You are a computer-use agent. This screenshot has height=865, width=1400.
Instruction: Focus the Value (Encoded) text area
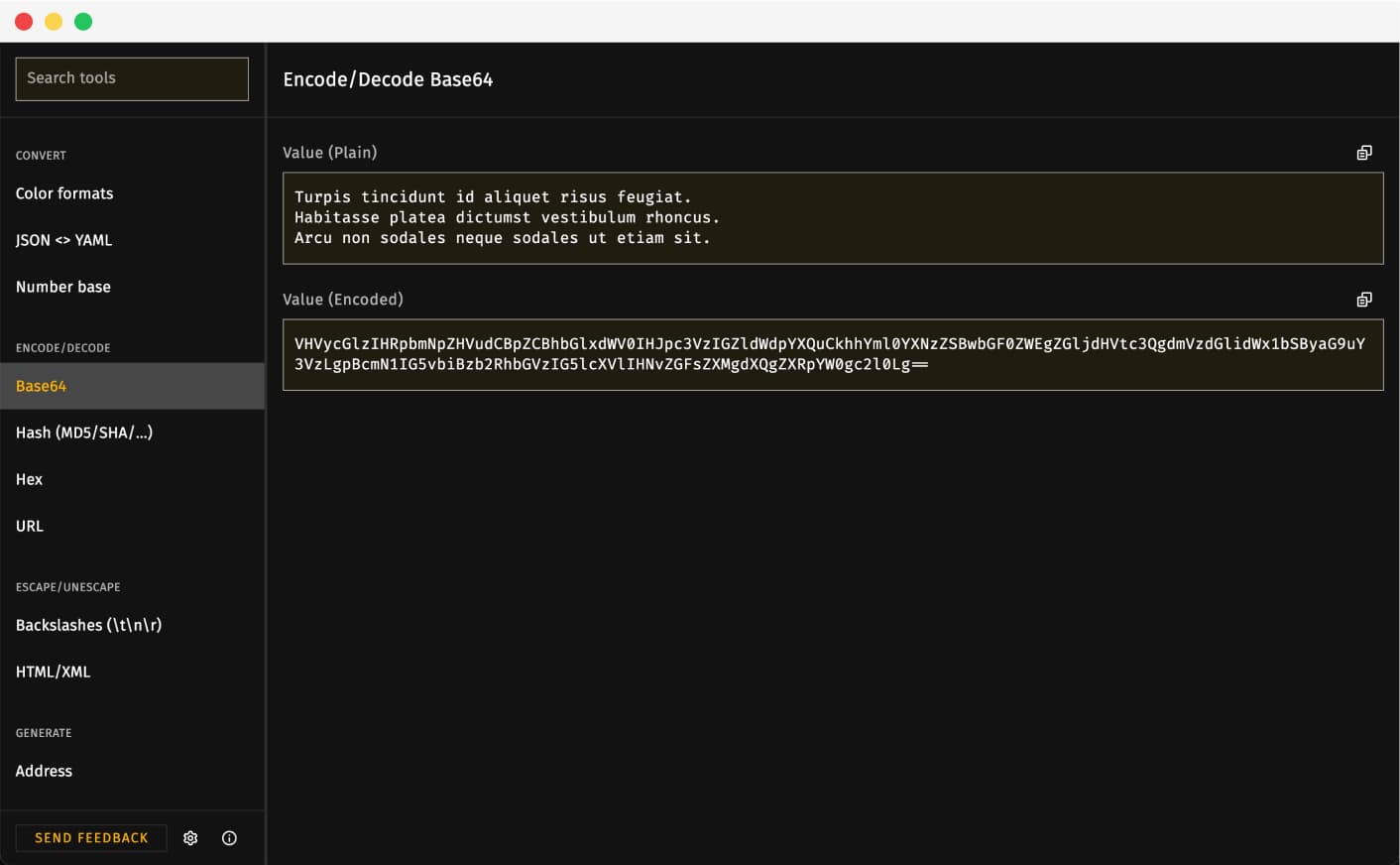click(833, 355)
